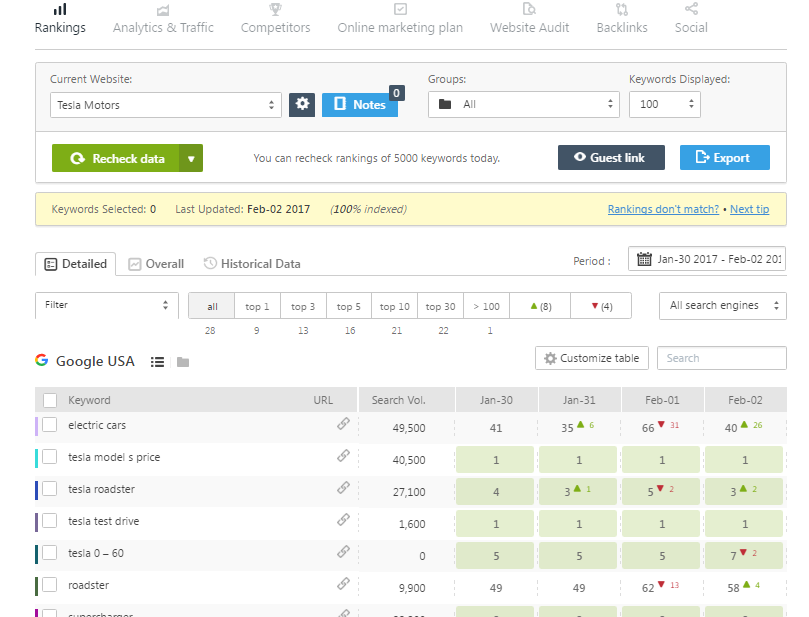Screen dimensions: 809x617
Task: Open the Competitors tab
Action: pos(276,19)
